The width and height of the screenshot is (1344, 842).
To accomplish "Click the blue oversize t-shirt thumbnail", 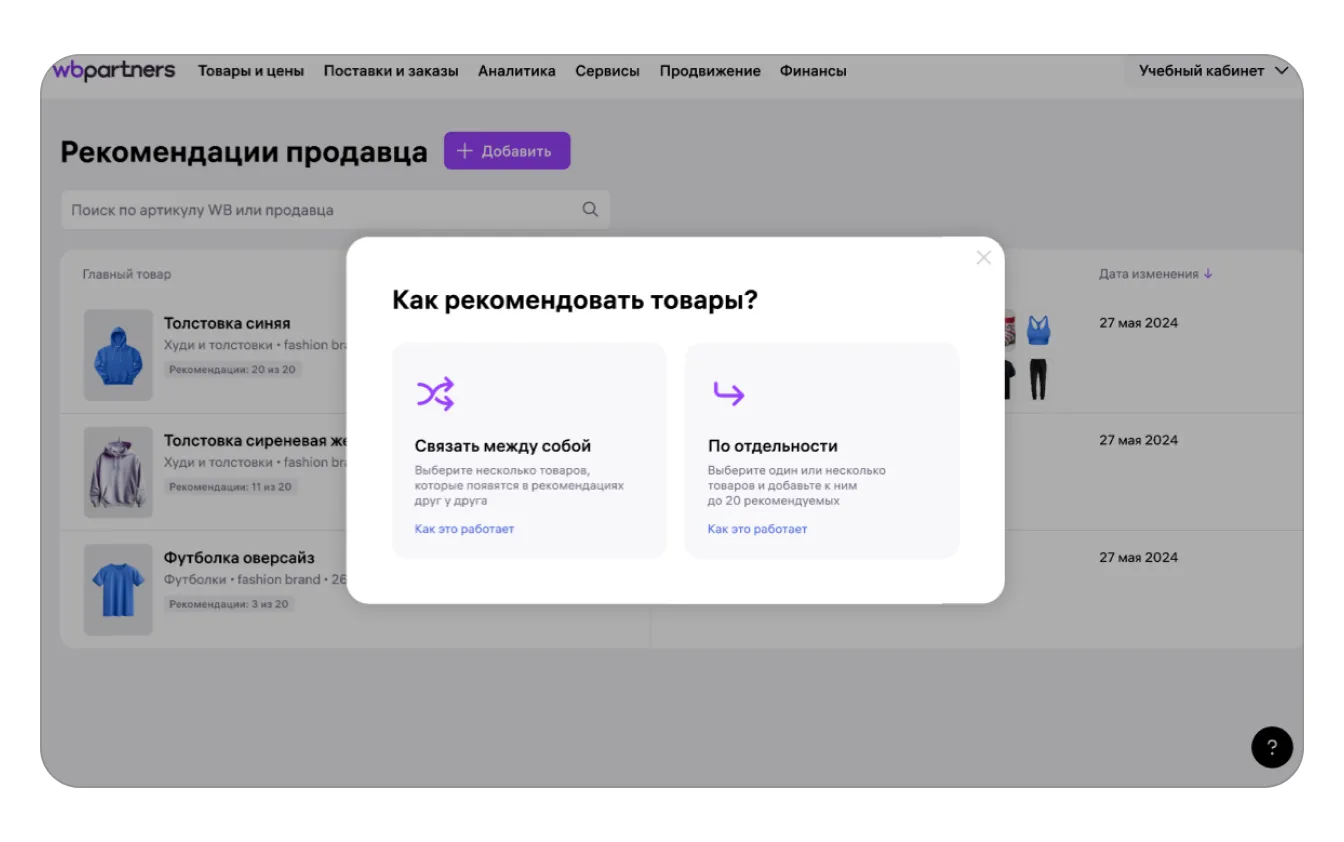I will (x=118, y=589).
